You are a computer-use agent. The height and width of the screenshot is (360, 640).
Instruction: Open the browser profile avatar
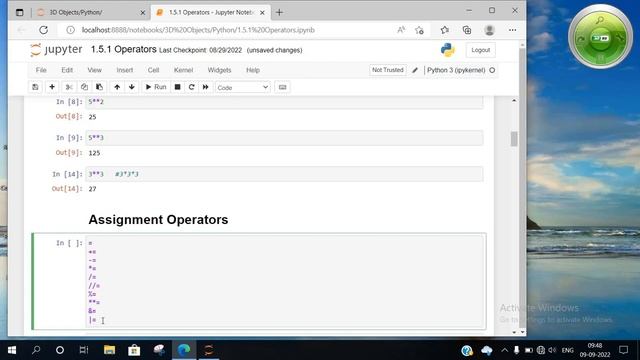(489, 30)
